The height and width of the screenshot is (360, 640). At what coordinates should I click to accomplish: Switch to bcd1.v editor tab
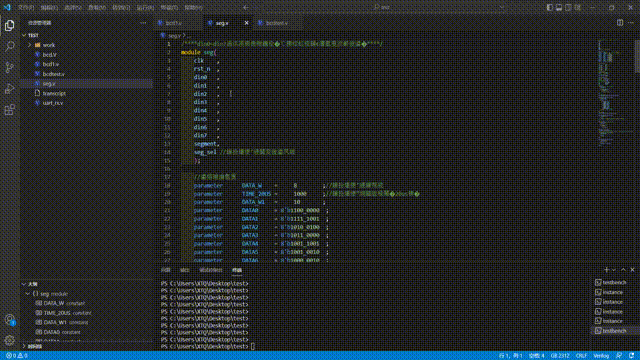click(178, 23)
